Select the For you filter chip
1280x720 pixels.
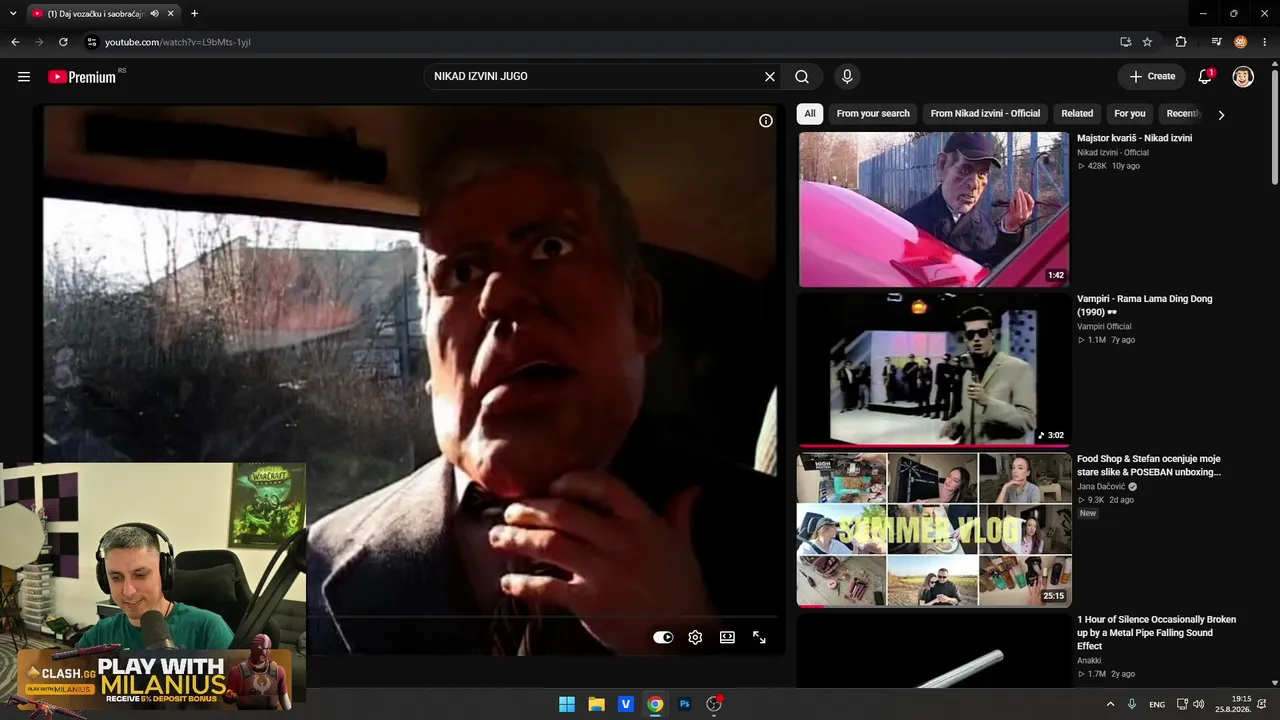pos(1130,114)
